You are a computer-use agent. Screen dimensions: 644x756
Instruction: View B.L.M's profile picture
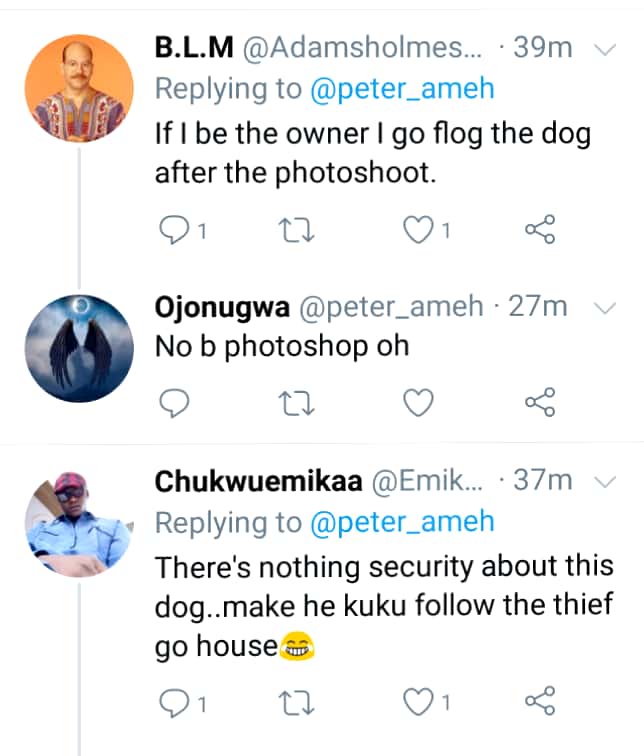click(78, 80)
